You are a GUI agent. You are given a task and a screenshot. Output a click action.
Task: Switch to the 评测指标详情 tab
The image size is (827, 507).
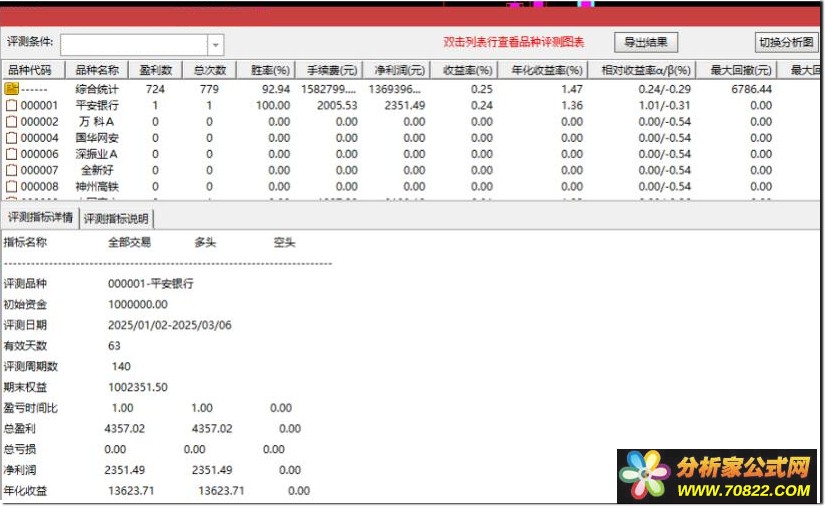coord(40,217)
